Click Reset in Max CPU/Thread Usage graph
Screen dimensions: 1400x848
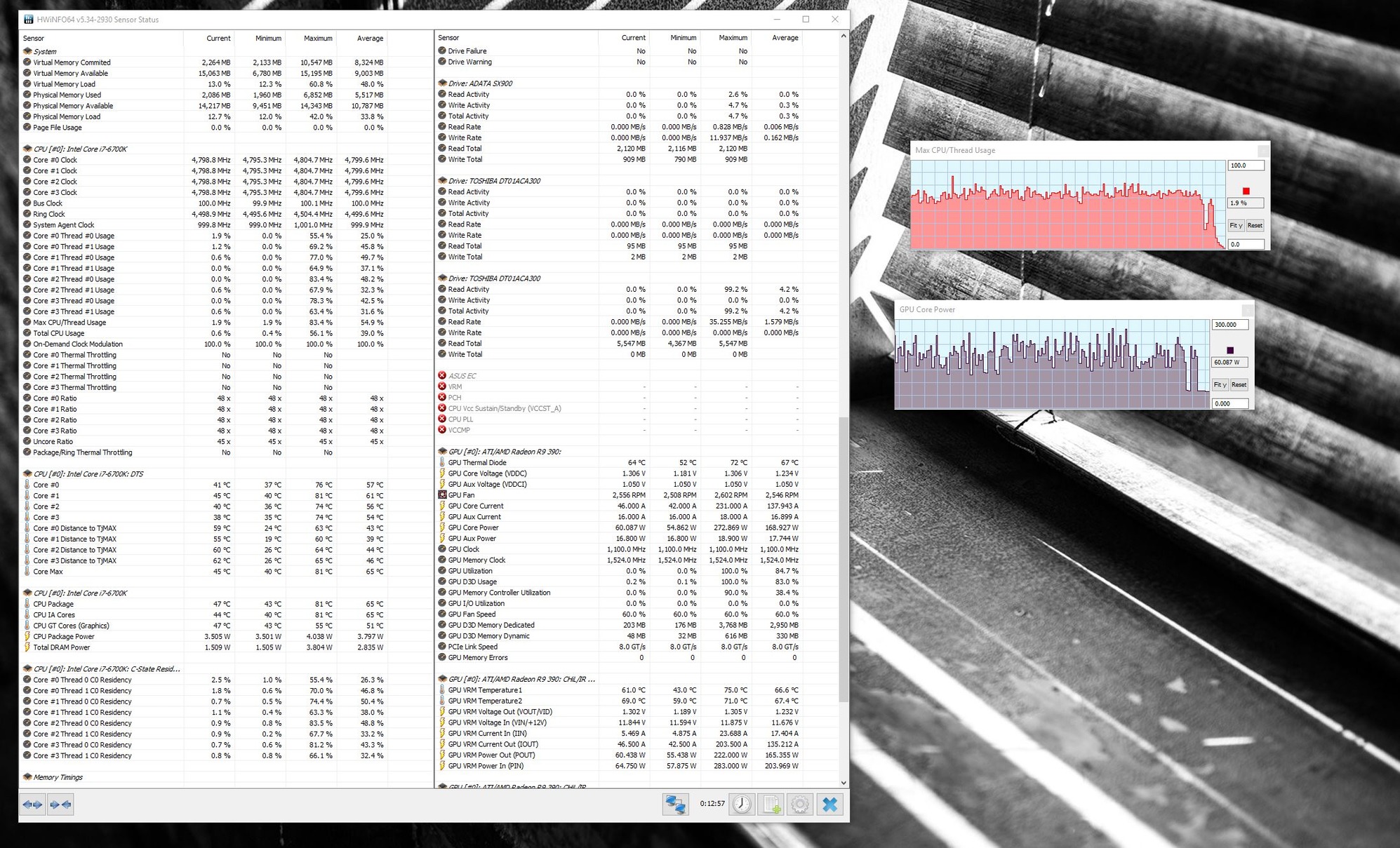click(1255, 225)
